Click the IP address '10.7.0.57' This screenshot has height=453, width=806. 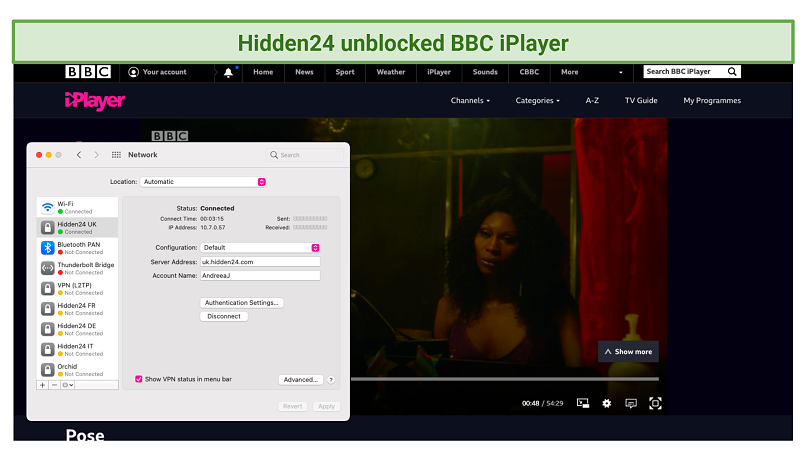tap(213, 227)
